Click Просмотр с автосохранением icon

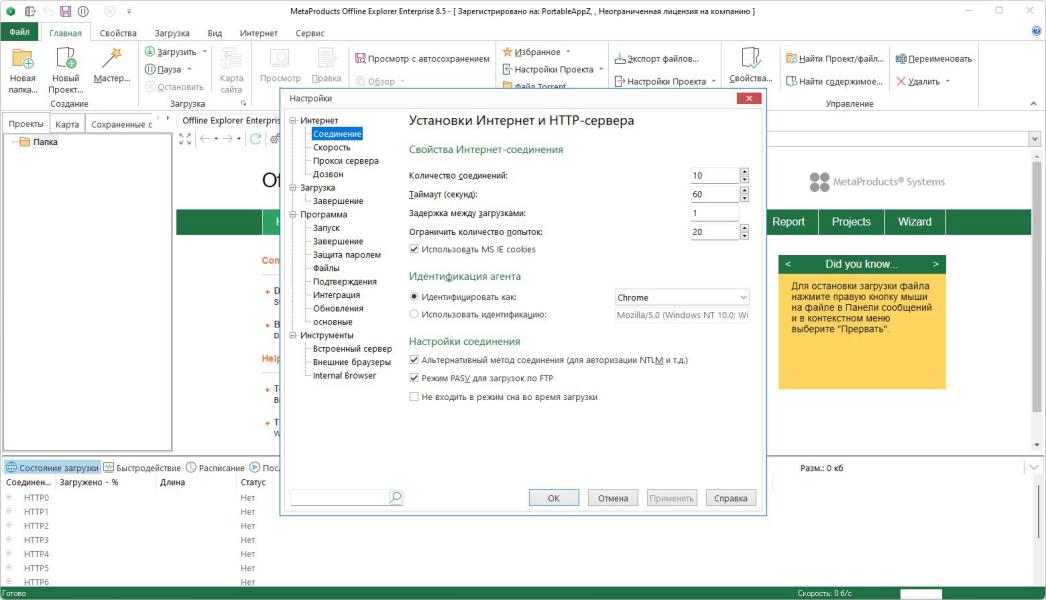point(360,59)
